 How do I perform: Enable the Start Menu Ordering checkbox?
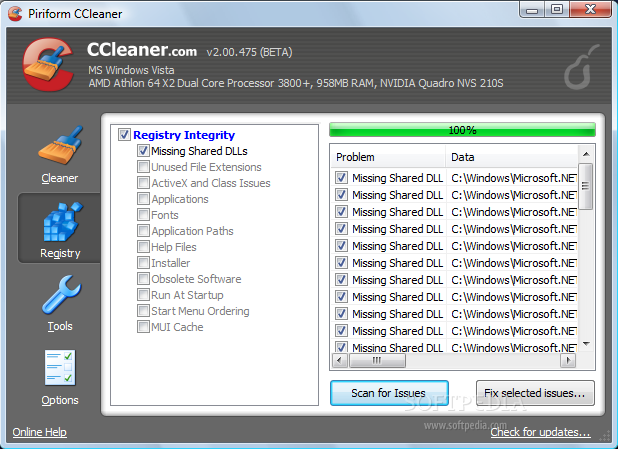[x=143, y=311]
